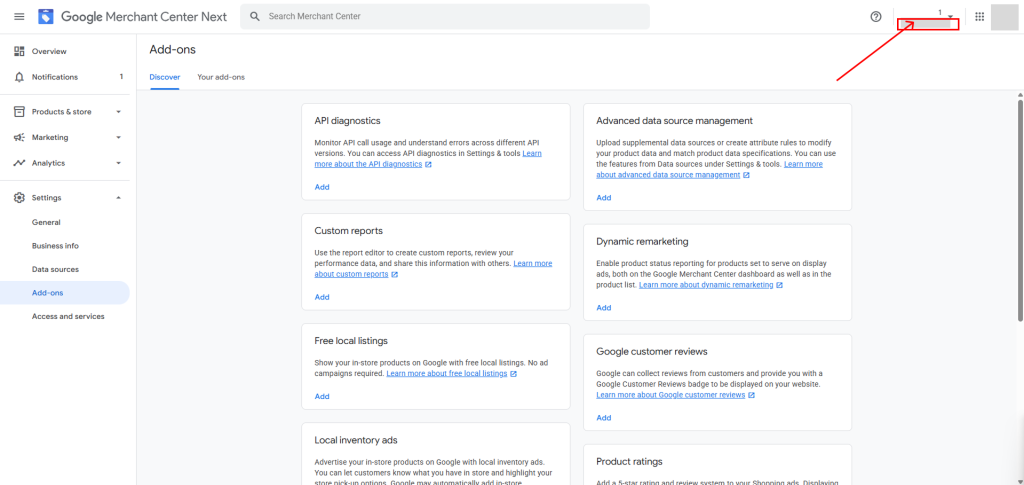Open the Google apps grid
Viewport: 1024px width, 485px height.
979,17
